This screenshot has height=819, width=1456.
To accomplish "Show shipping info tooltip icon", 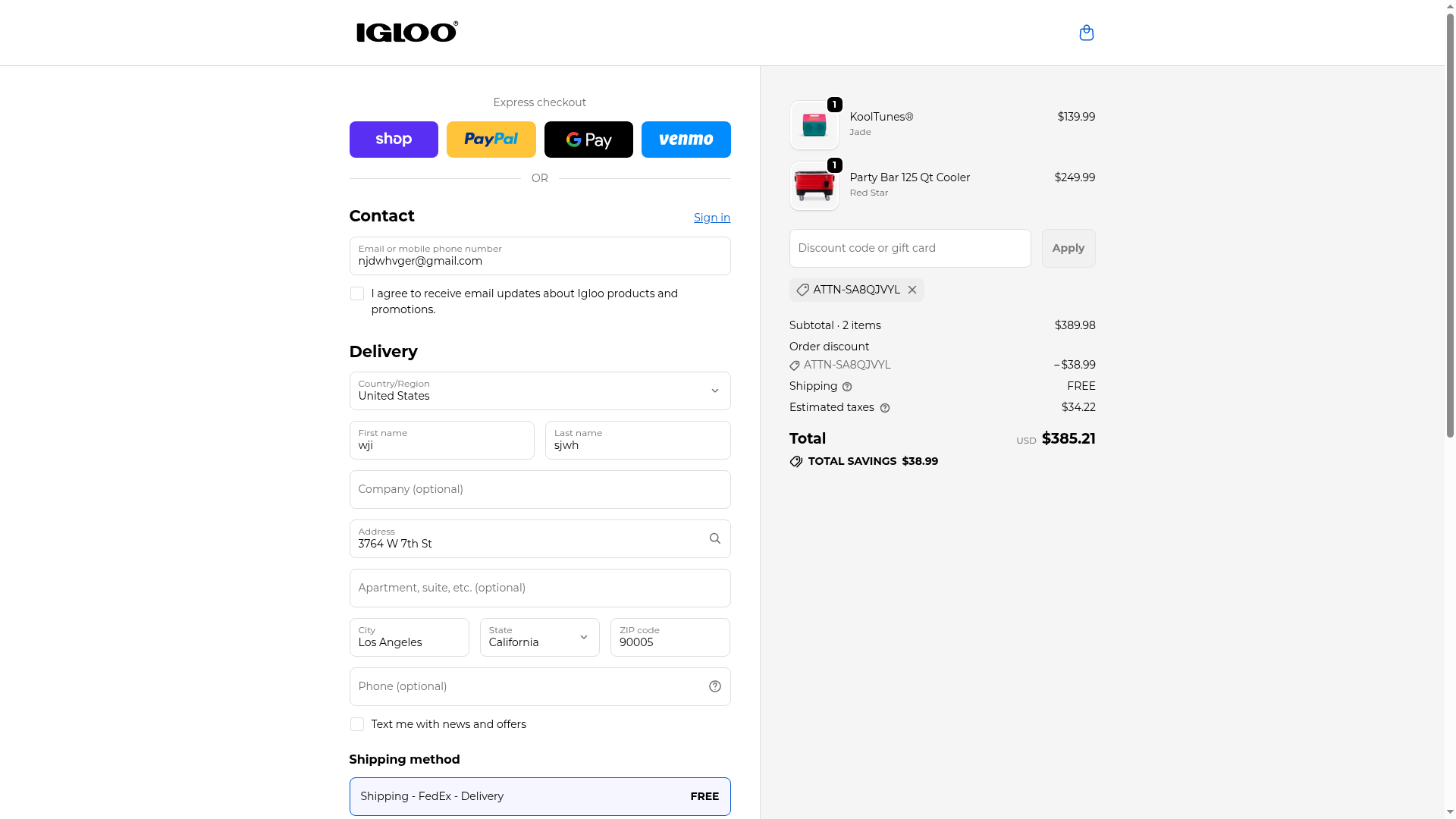I will coord(847,387).
